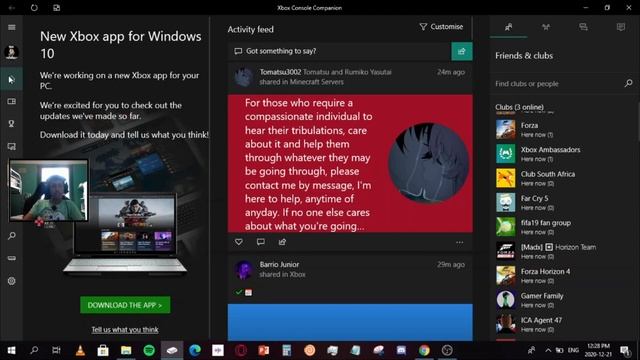Switch to the Notifications tab icon
Image resolution: width=640 pixels, height=360 pixels.
[x=621, y=27]
